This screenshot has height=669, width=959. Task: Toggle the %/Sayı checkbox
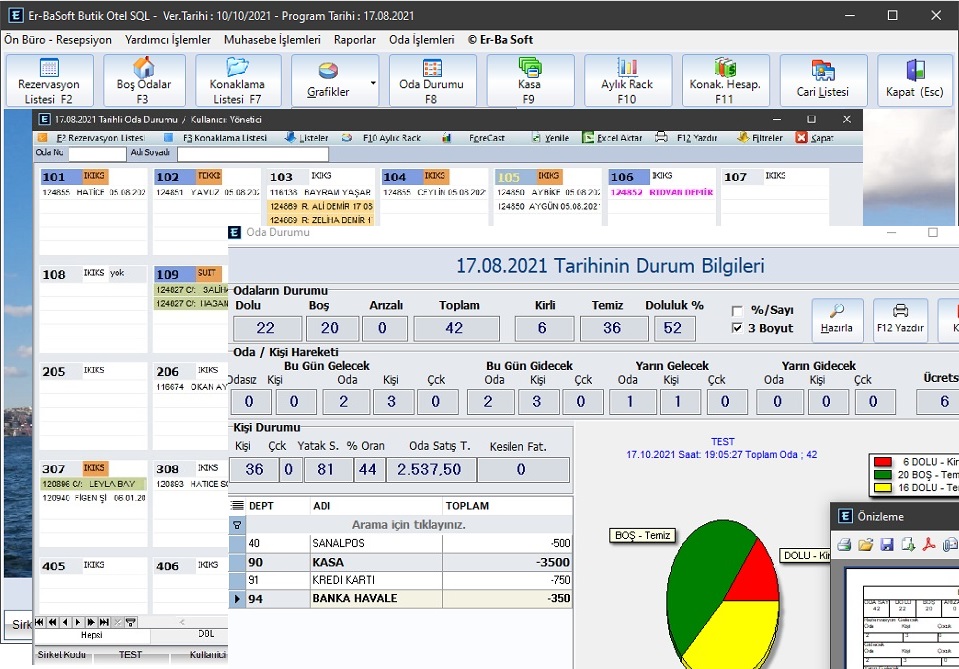[x=737, y=311]
